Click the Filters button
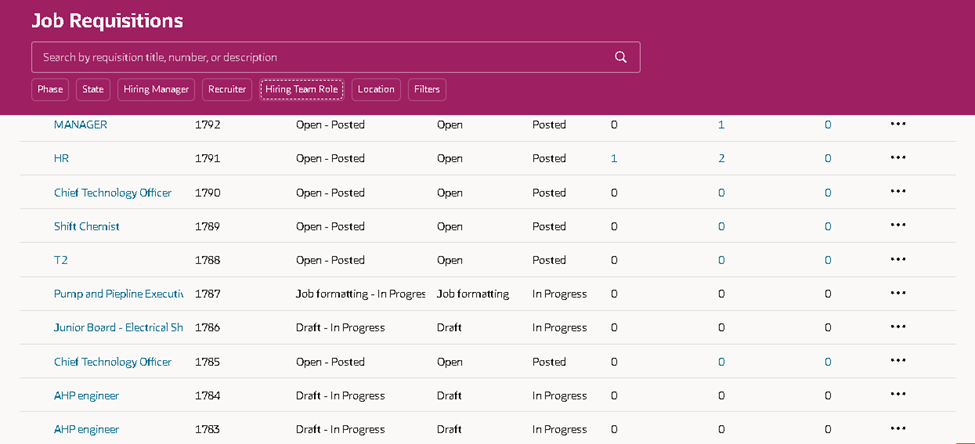975x444 pixels. click(427, 90)
